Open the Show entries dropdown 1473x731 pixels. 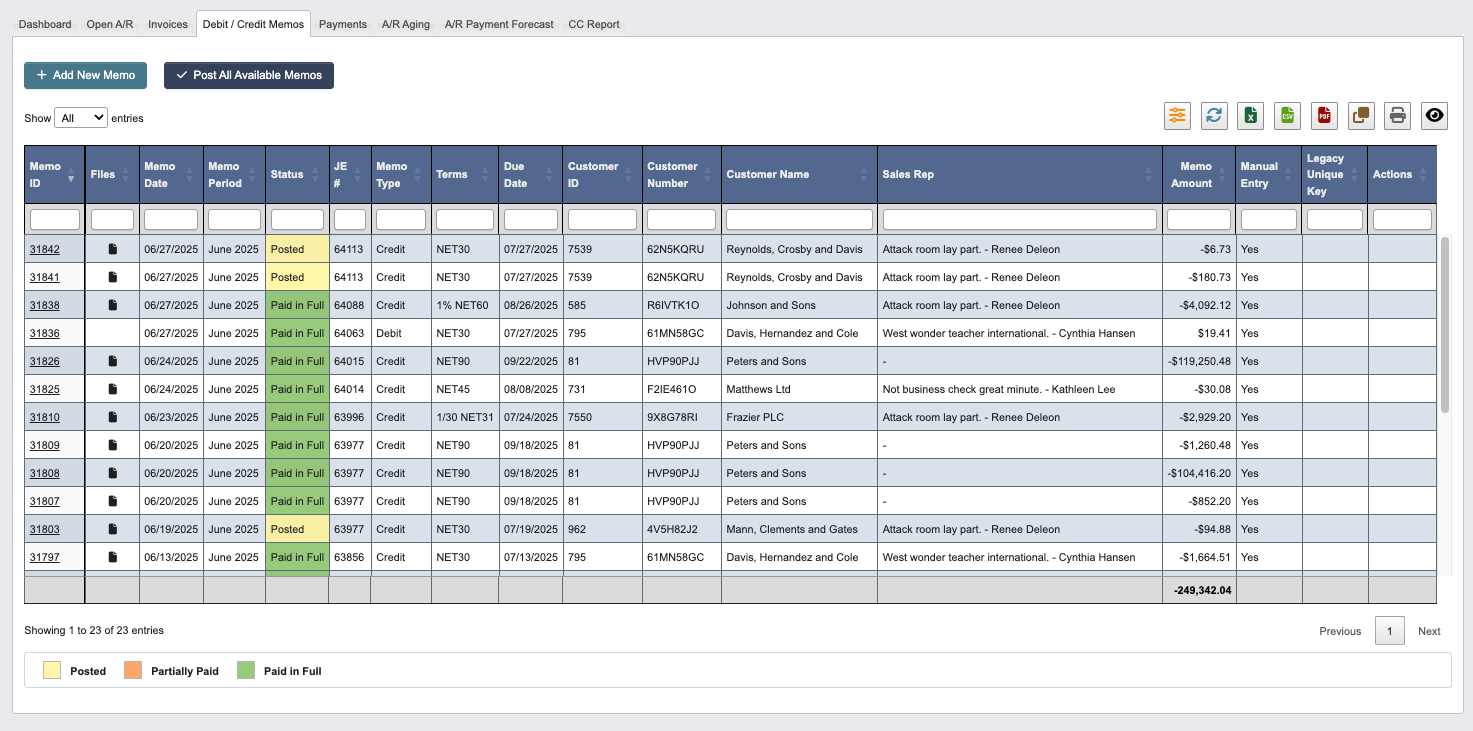81,117
